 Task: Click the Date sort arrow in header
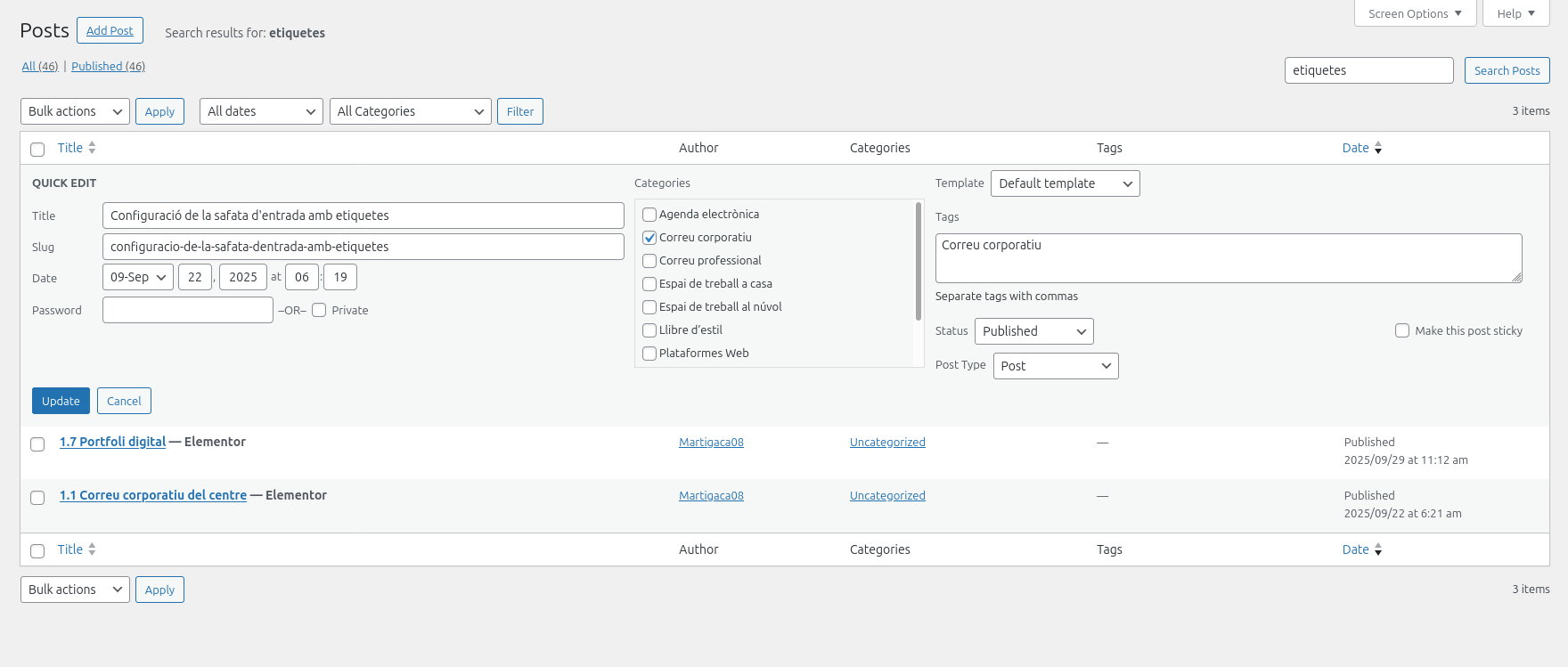point(1377,149)
